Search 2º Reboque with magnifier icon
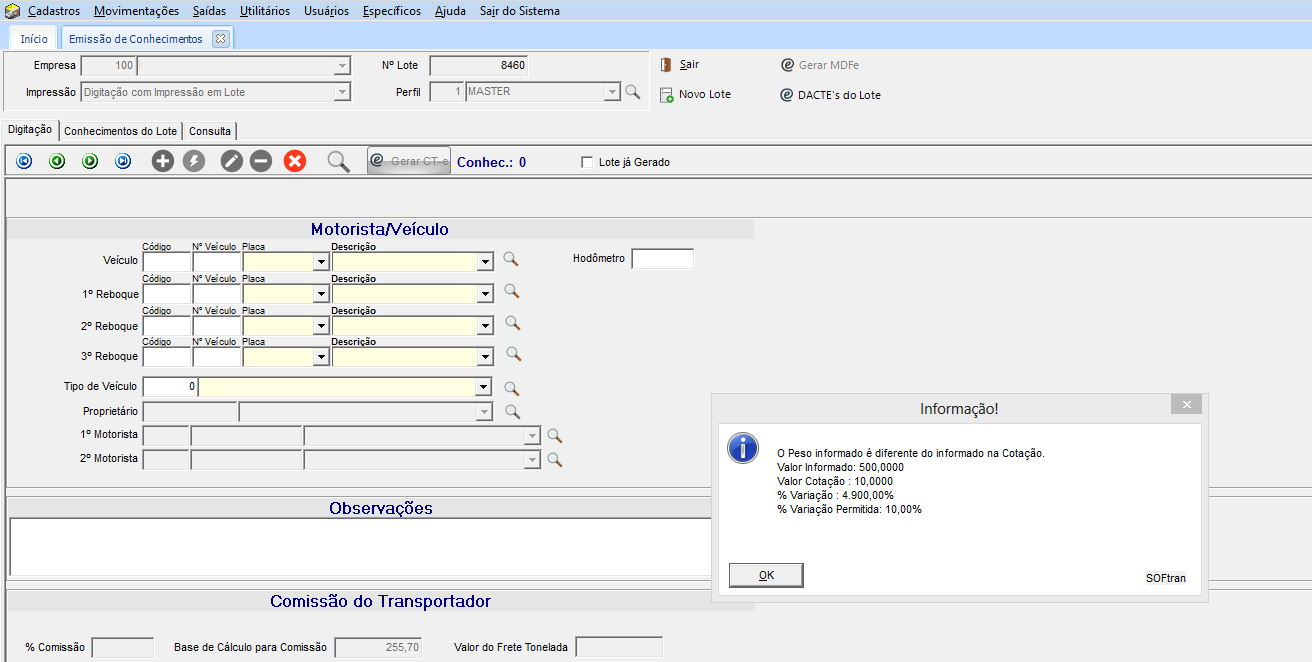 click(512, 323)
